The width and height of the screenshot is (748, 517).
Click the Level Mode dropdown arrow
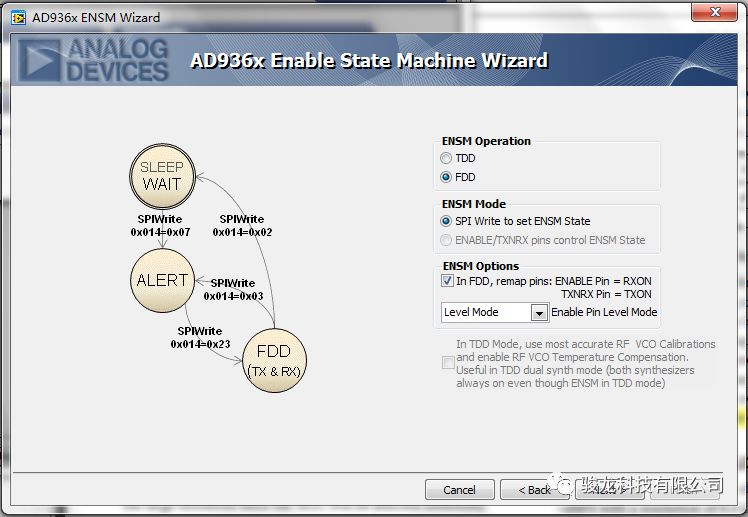[539, 313]
